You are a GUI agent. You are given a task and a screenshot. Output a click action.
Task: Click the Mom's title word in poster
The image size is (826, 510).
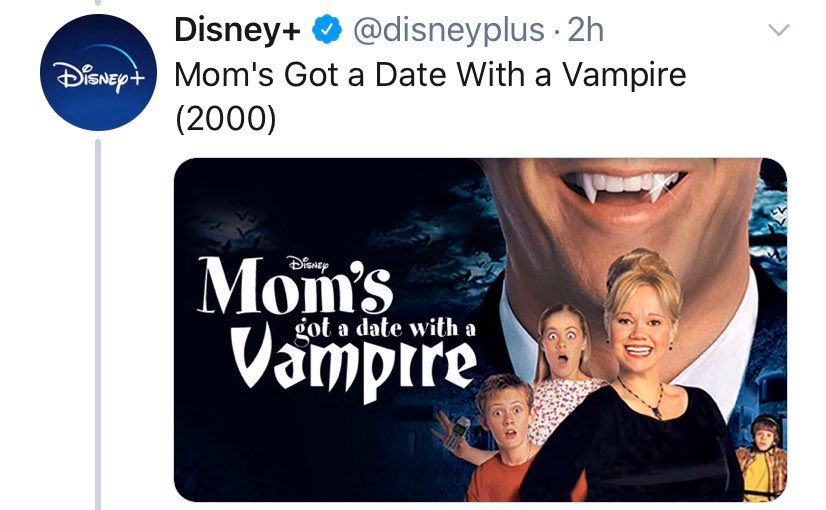295,287
